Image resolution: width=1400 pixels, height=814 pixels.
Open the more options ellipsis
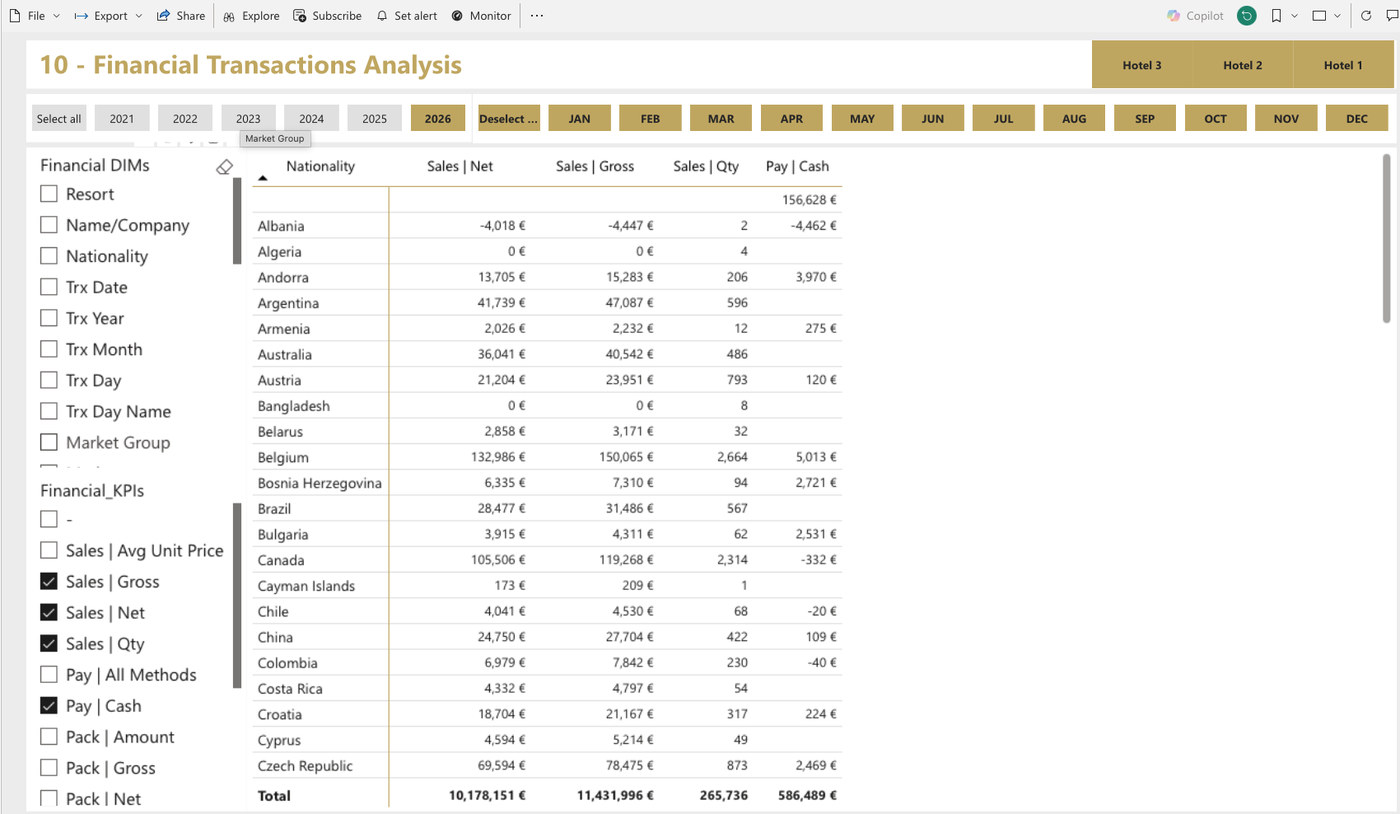pos(537,16)
